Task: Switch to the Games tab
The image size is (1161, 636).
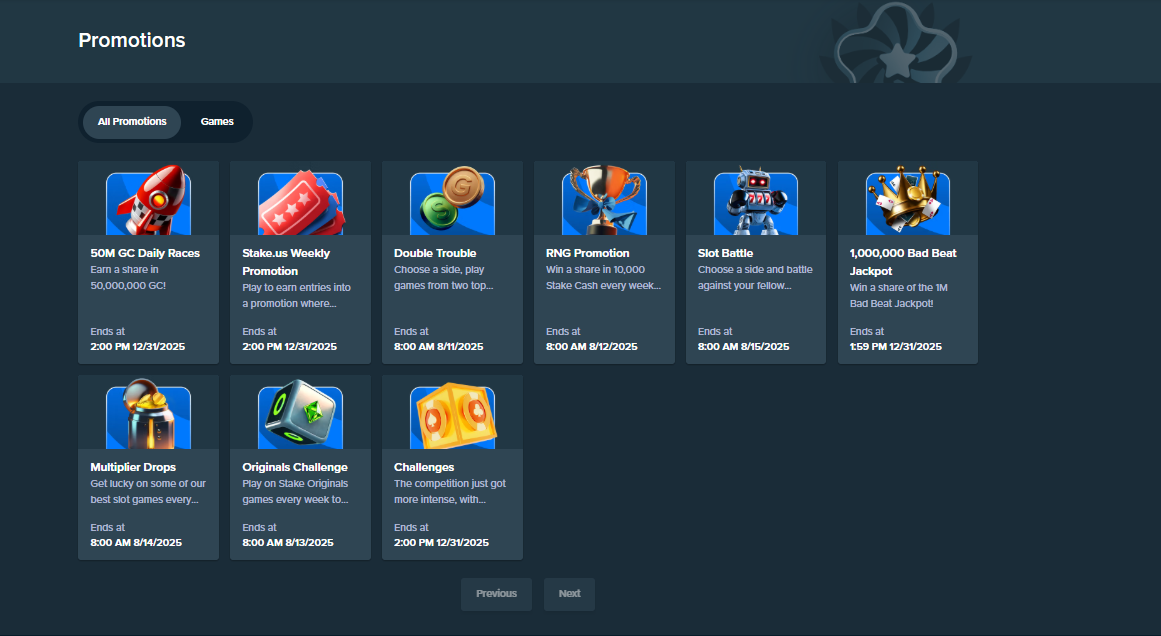Action: pyautogui.click(x=217, y=122)
